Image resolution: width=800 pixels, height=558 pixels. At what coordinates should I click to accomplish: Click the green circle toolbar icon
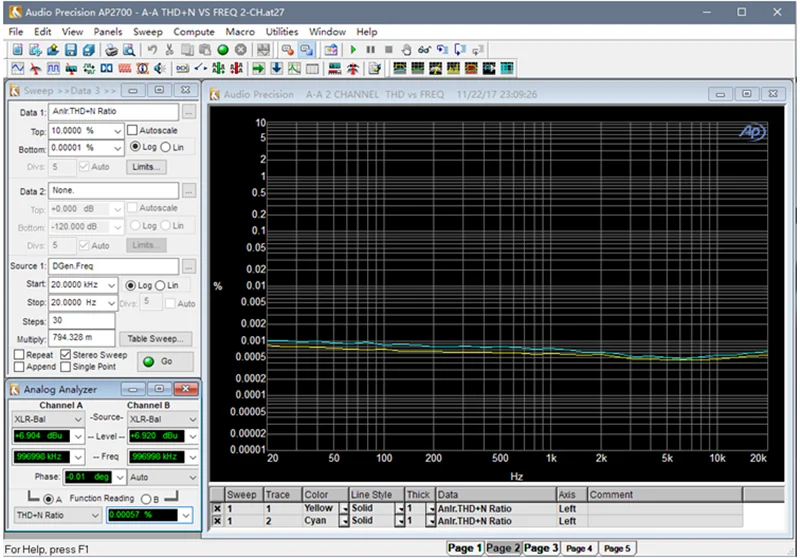click(223, 49)
